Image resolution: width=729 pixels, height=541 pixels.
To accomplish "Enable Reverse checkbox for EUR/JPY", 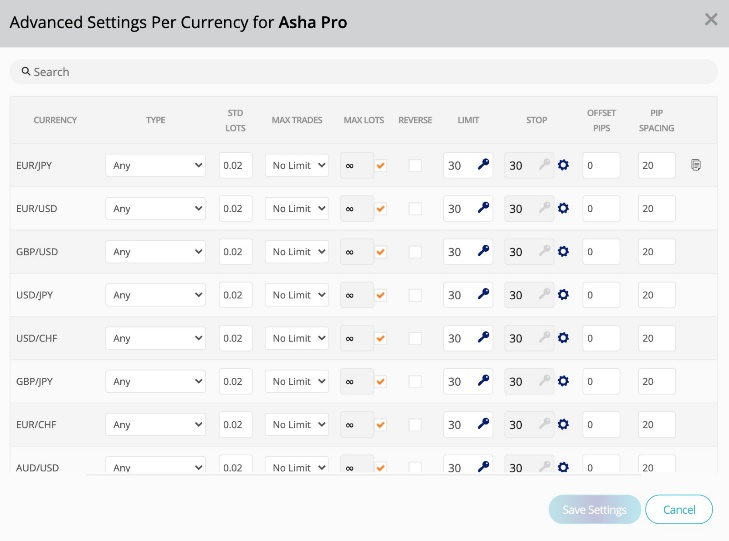I will [415, 165].
